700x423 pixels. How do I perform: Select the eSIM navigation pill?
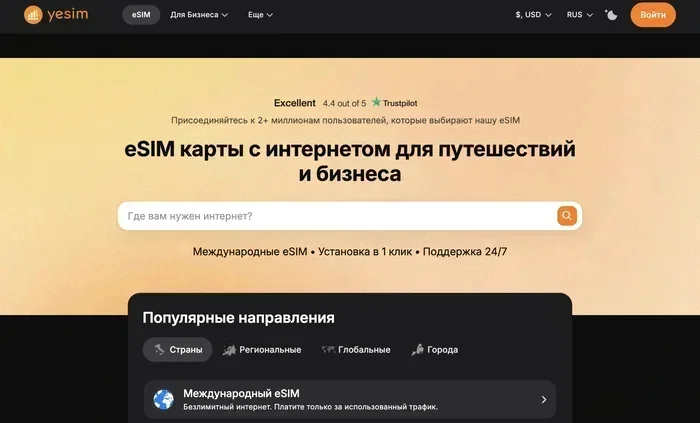click(141, 15)
